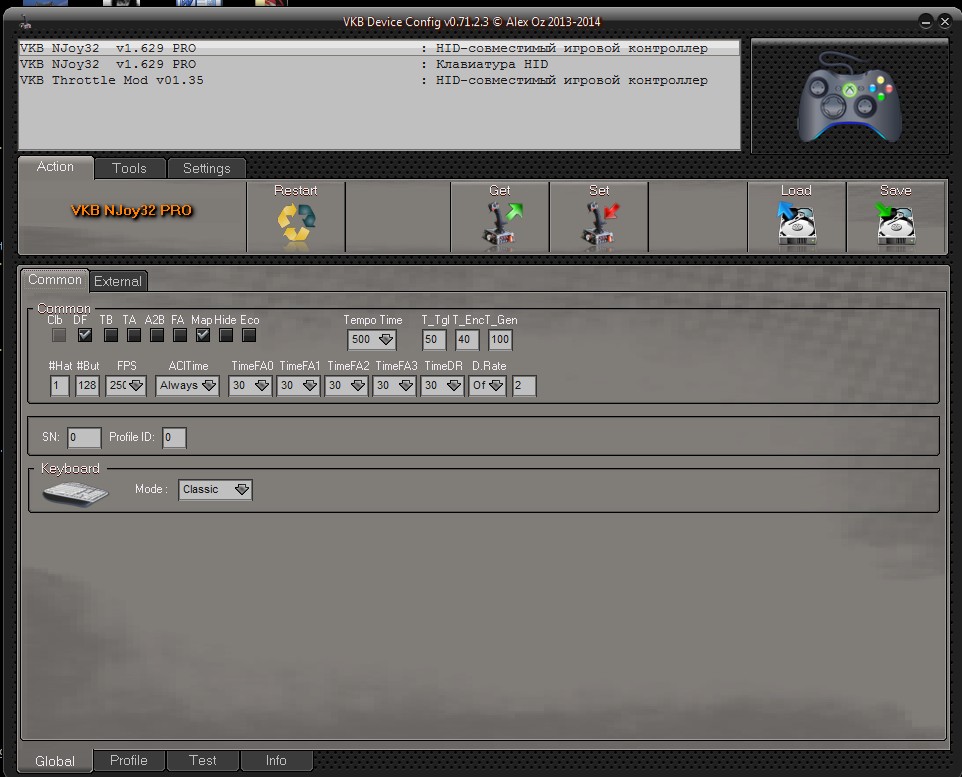Open the FPS dropdown

coord(126,385)
